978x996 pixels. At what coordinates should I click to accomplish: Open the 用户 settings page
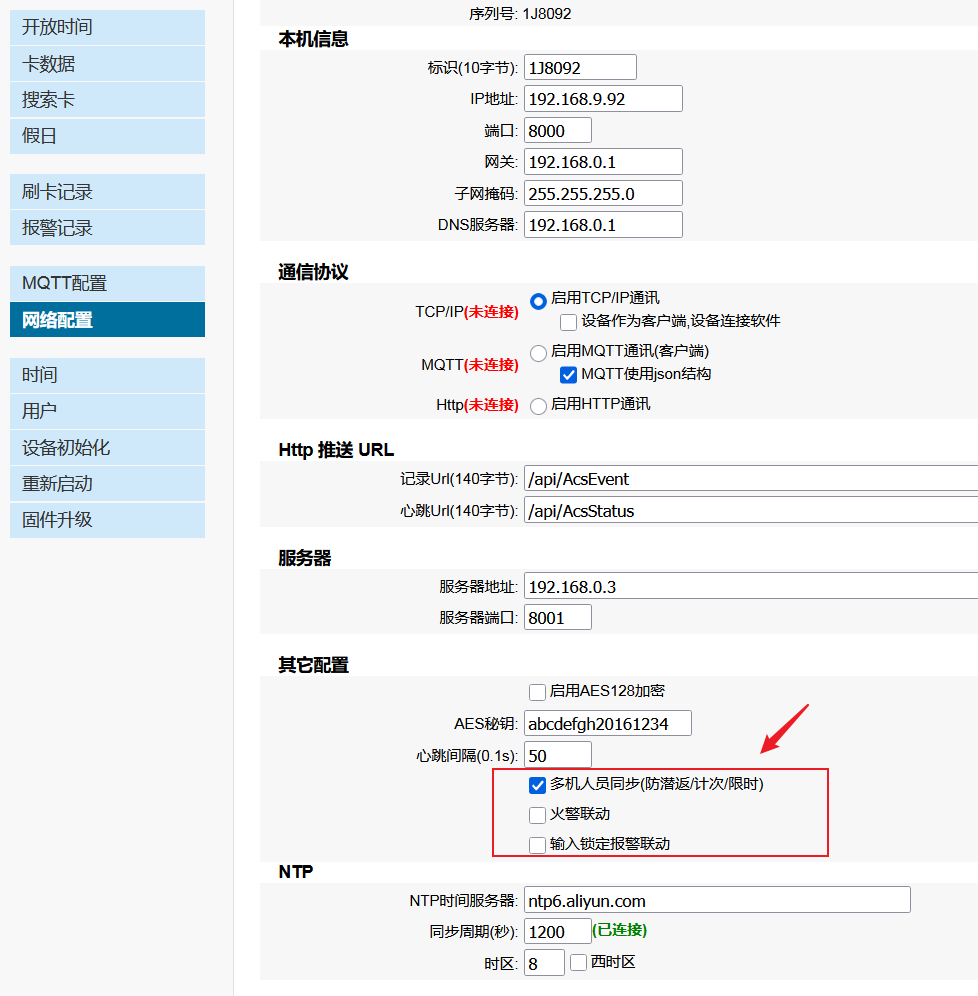pos(107,412)
